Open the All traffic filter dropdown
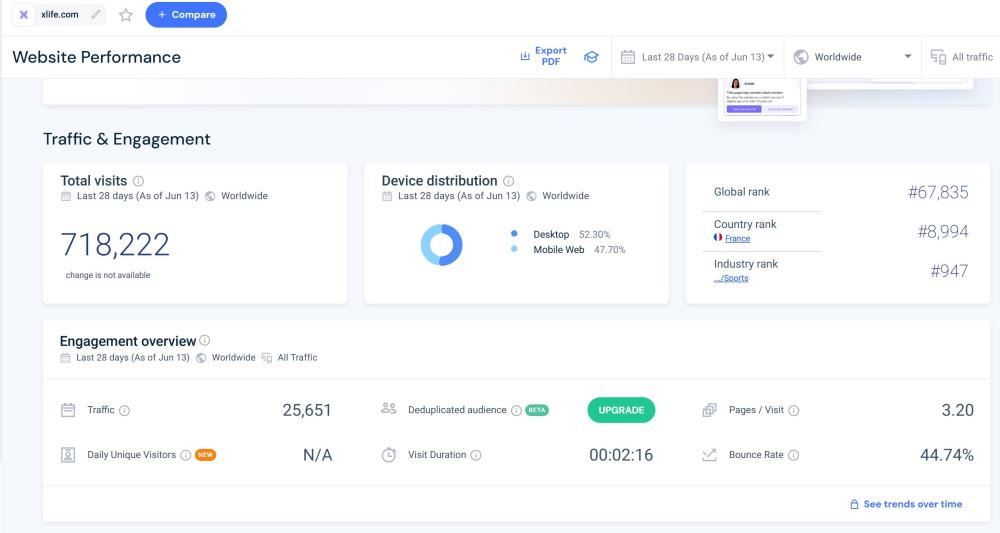The width and height of the screenshot is (1000, 533). [x=962, y=57]
